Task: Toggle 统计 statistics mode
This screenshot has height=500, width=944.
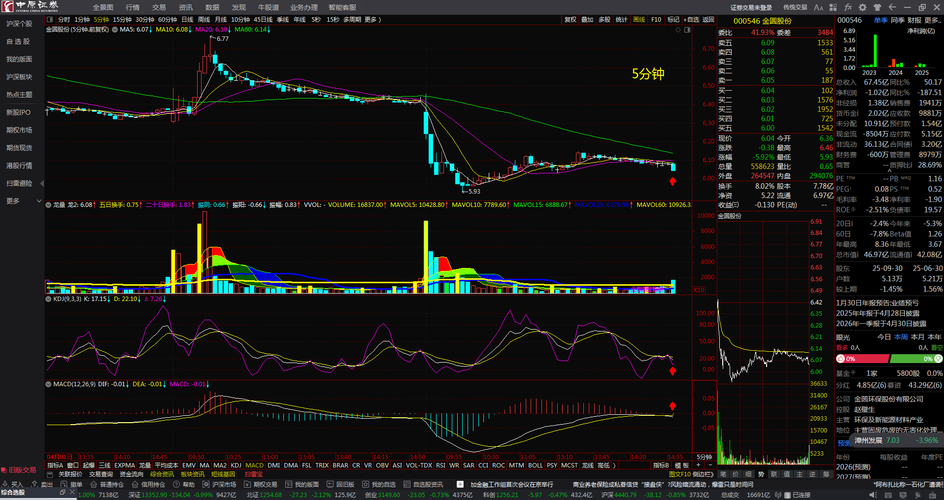Action: click(x=621, y=19)
